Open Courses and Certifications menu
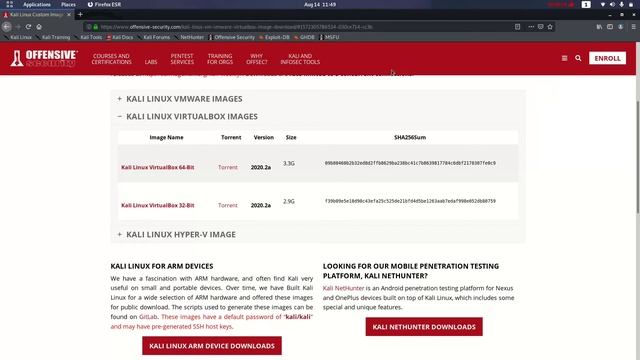640x360 pixels. pos(111,59)
